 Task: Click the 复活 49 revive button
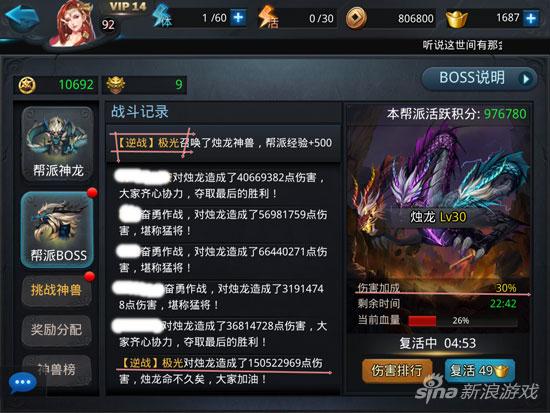tap(480, 371)
